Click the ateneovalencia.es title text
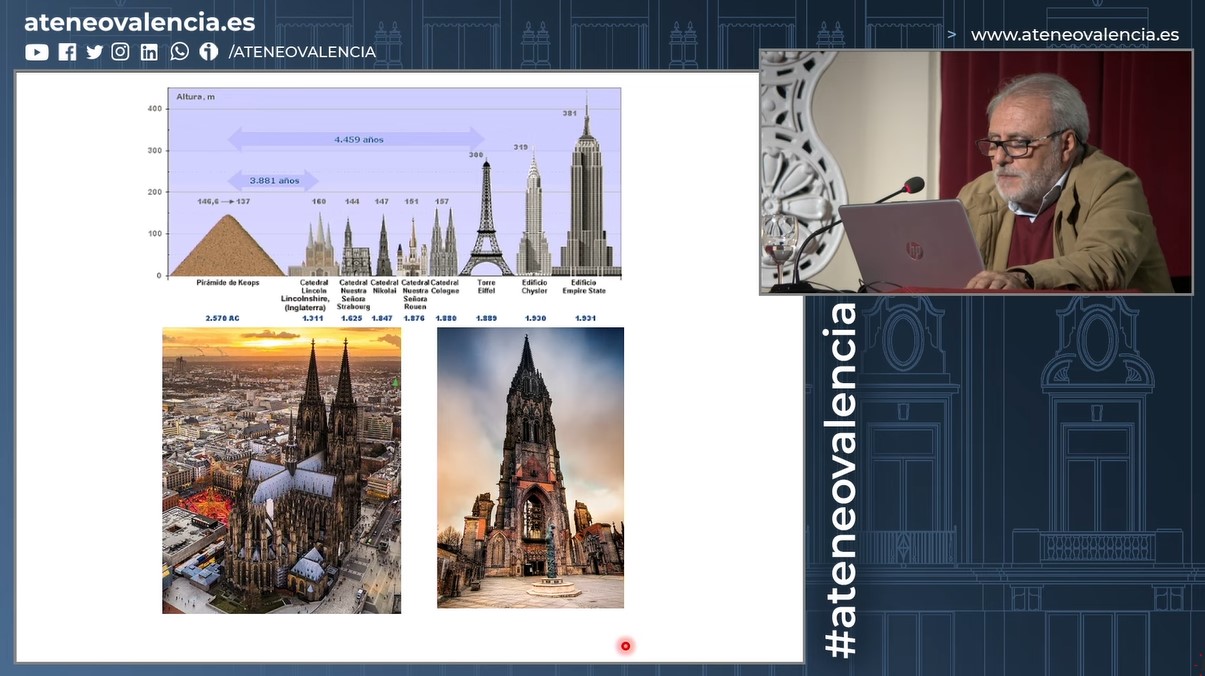 [x=139, y=22]
